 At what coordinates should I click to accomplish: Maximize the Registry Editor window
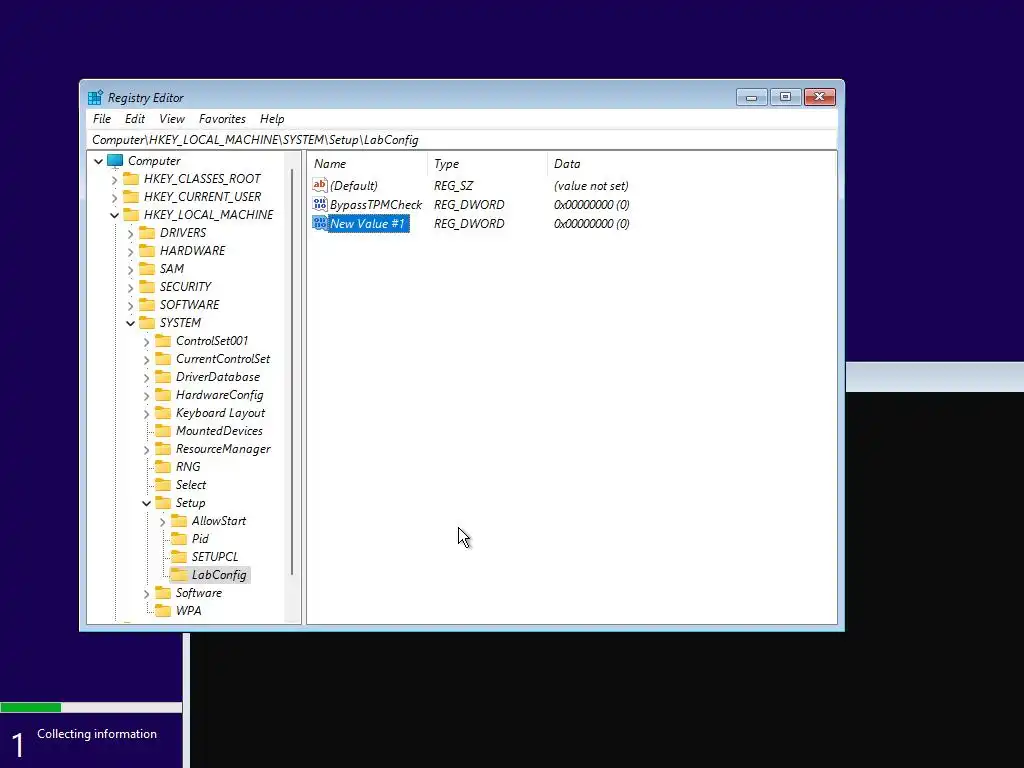pos(786,97)
